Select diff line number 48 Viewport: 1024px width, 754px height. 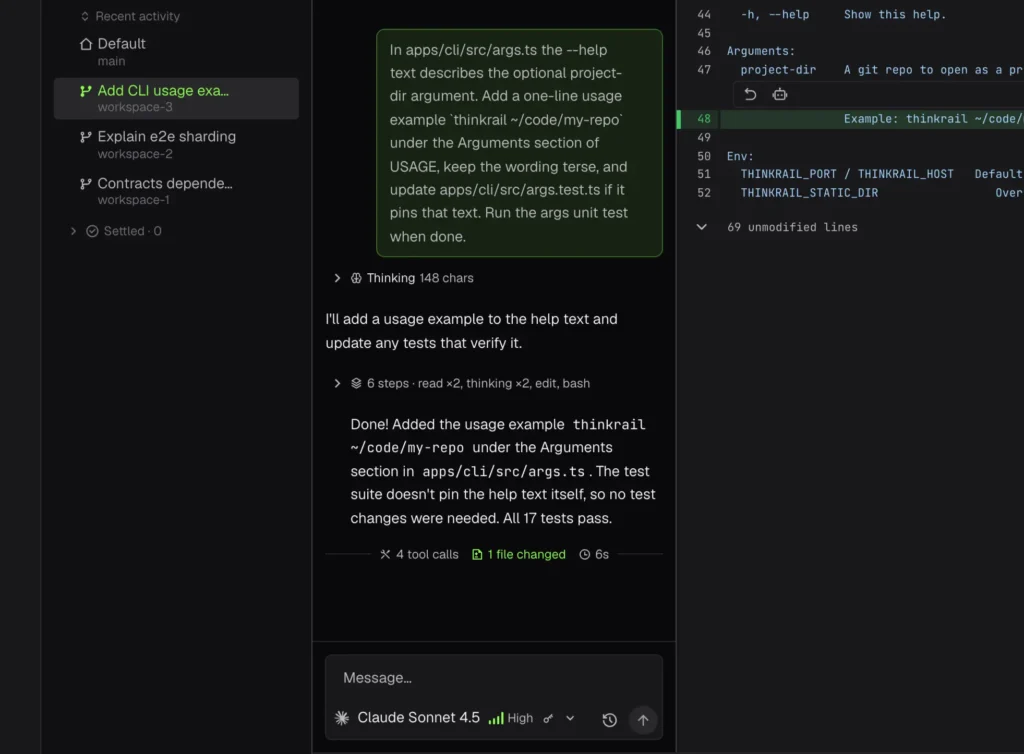(x=703, y=119)
